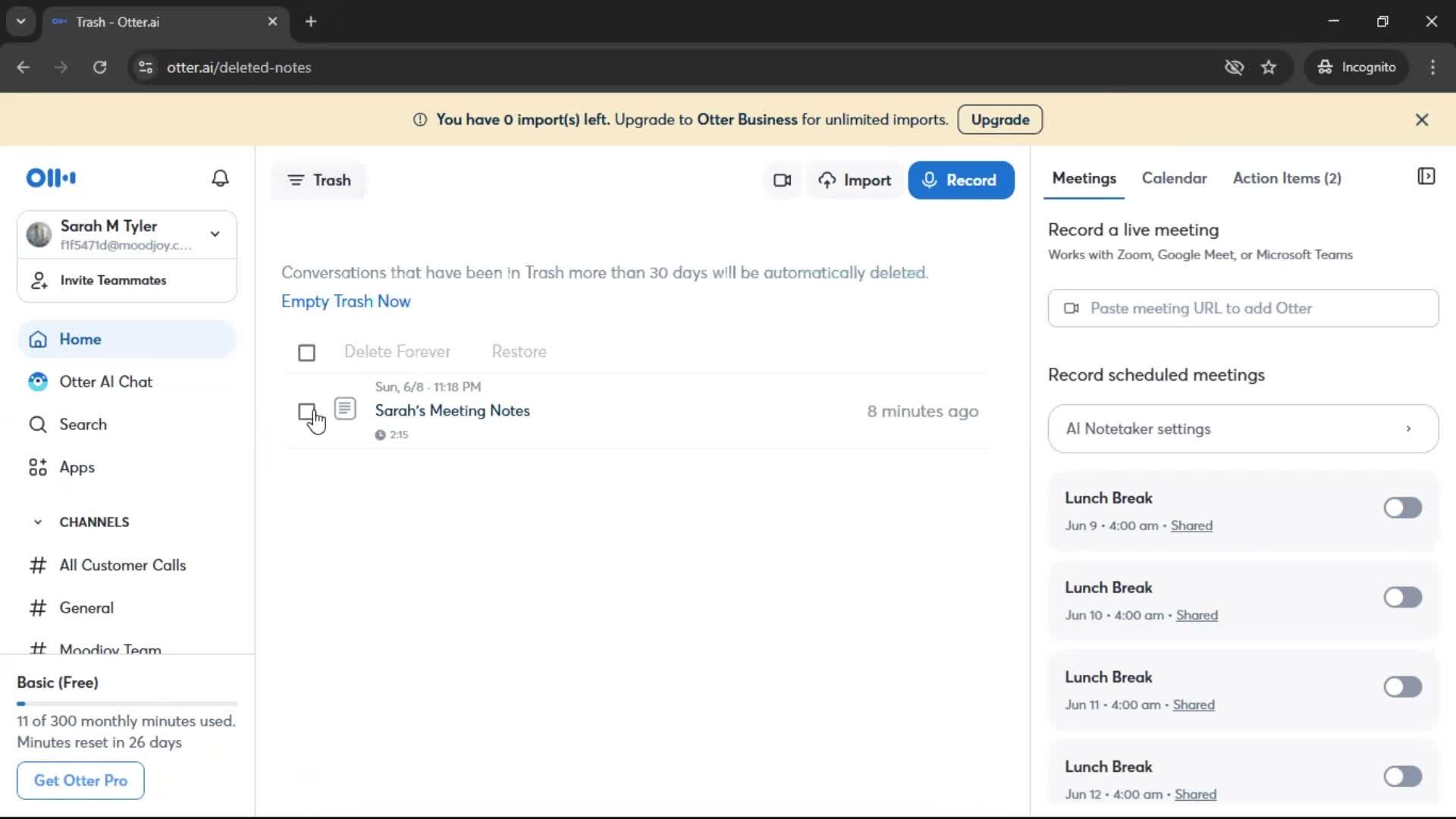Click the video camera icon next to Import
This screenshot has height=819, width=1456.
[x=782, y=180]
